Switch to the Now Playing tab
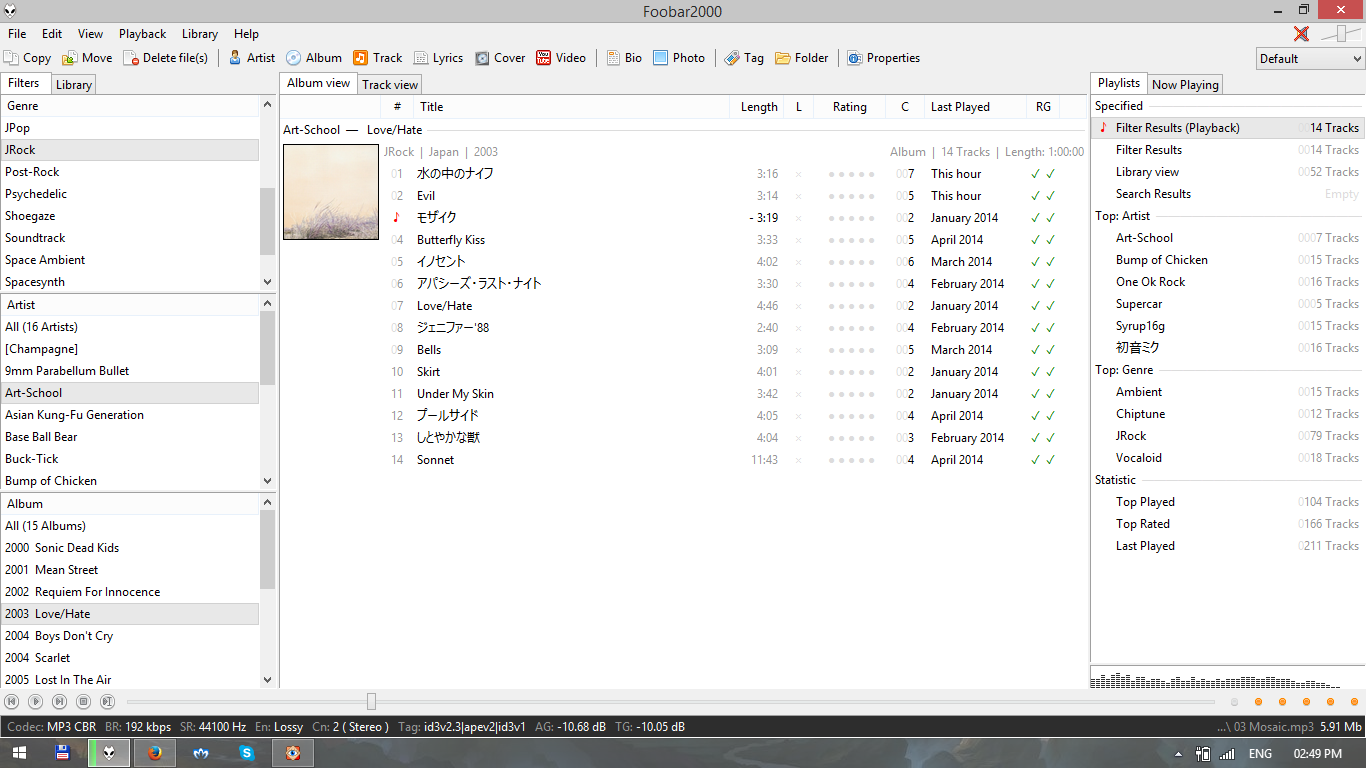Screen dimensions: 1366x768 coord(1185,85)
